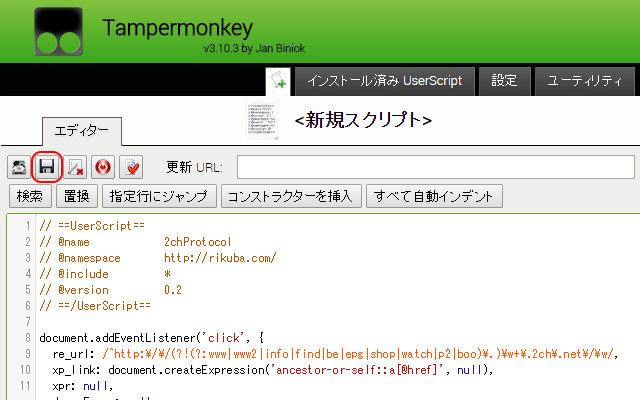Viewport: 640px width, 400px height.
Task: Select the エディター tab
Action: click(82, 131)
